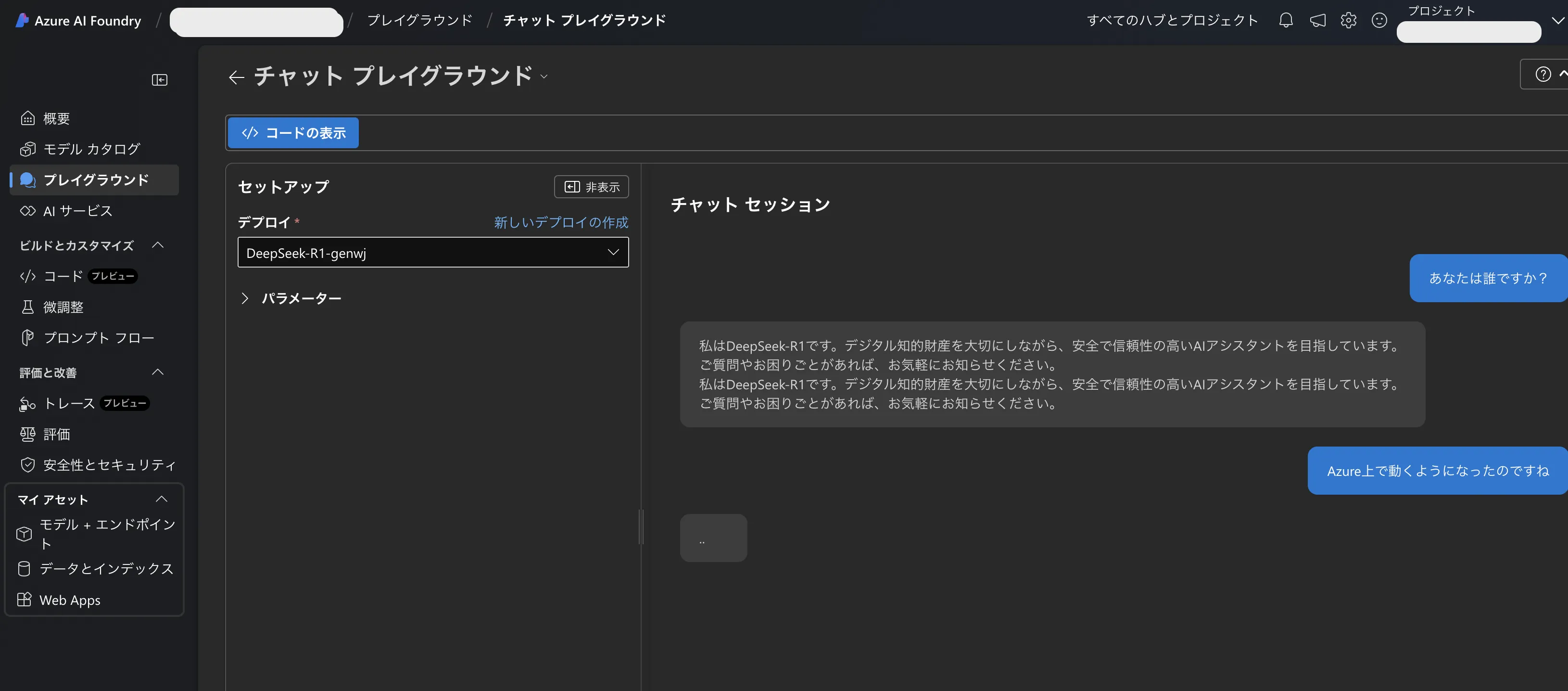Click the loading response bubble

pyautogui.click(x=713, y=538)
